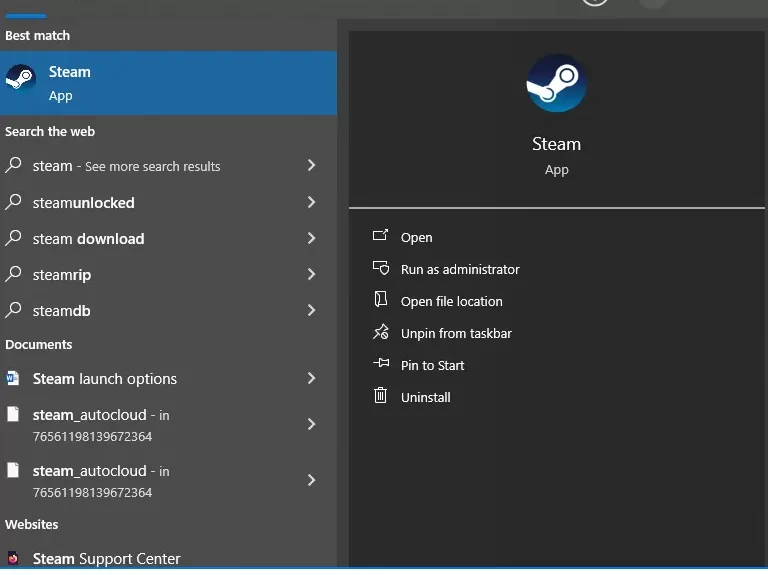Click second steam_autocloud file name
768x575 pixels.
pos(90,471)
